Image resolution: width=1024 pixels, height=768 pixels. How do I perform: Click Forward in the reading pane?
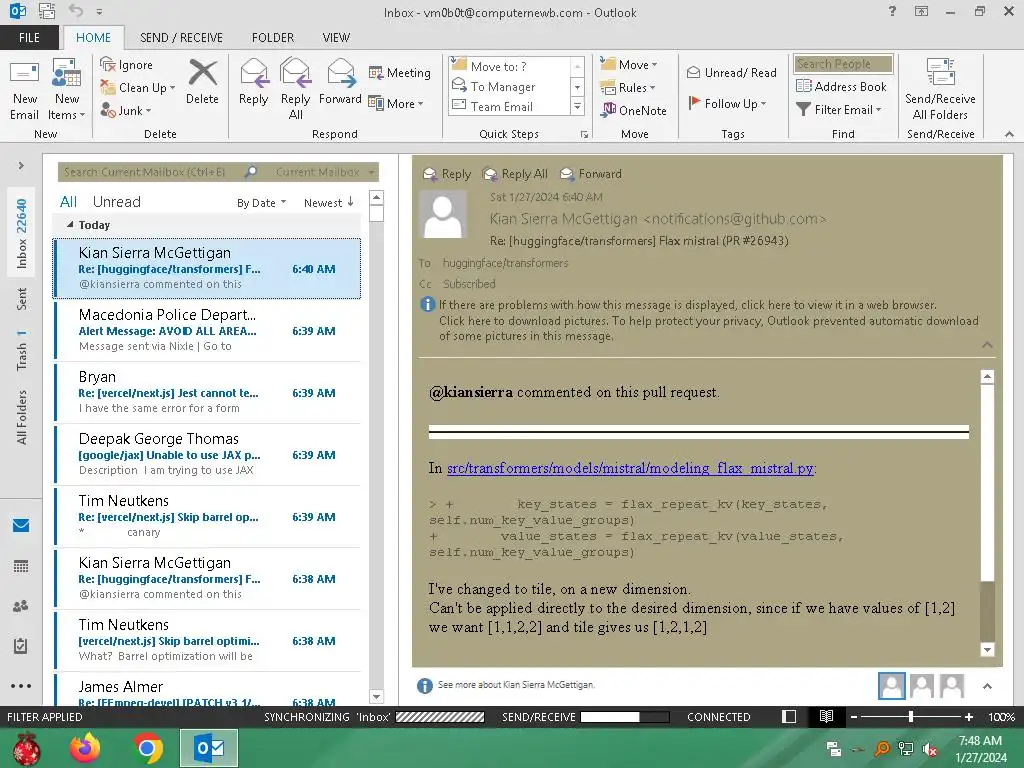591,174
